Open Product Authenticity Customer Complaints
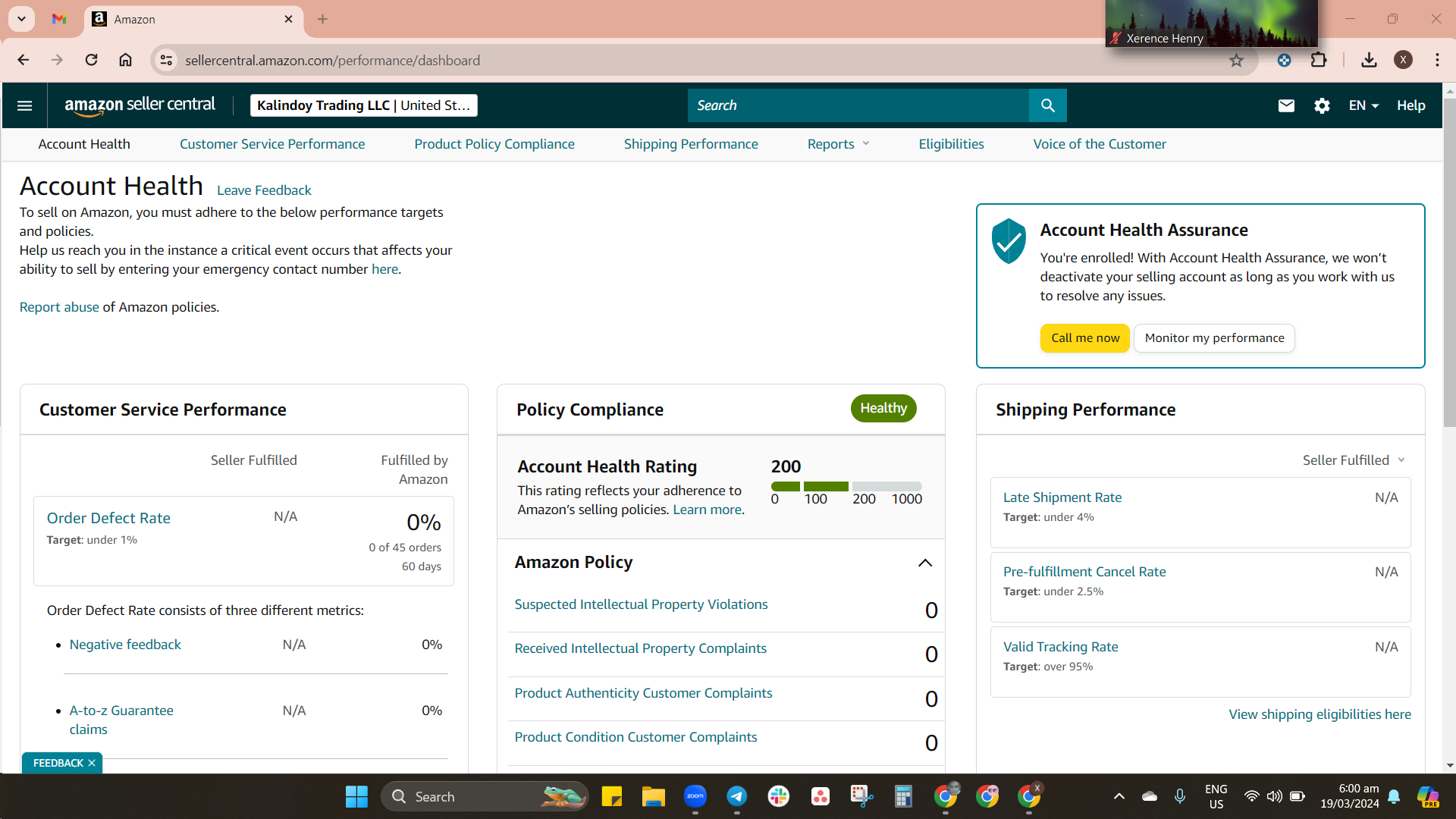This screenshot has height=819, width=1456. click(x=643, y=693)
